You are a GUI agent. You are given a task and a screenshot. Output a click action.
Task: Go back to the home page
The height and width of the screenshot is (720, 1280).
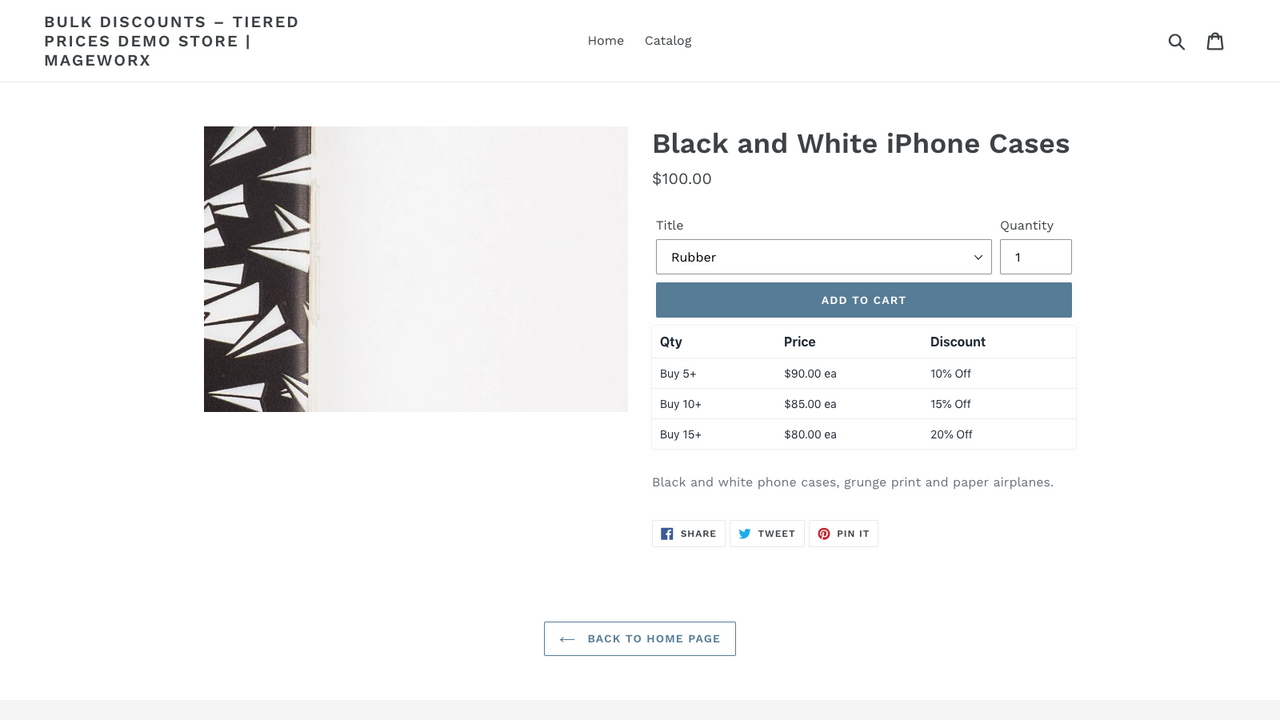[639, 638]
